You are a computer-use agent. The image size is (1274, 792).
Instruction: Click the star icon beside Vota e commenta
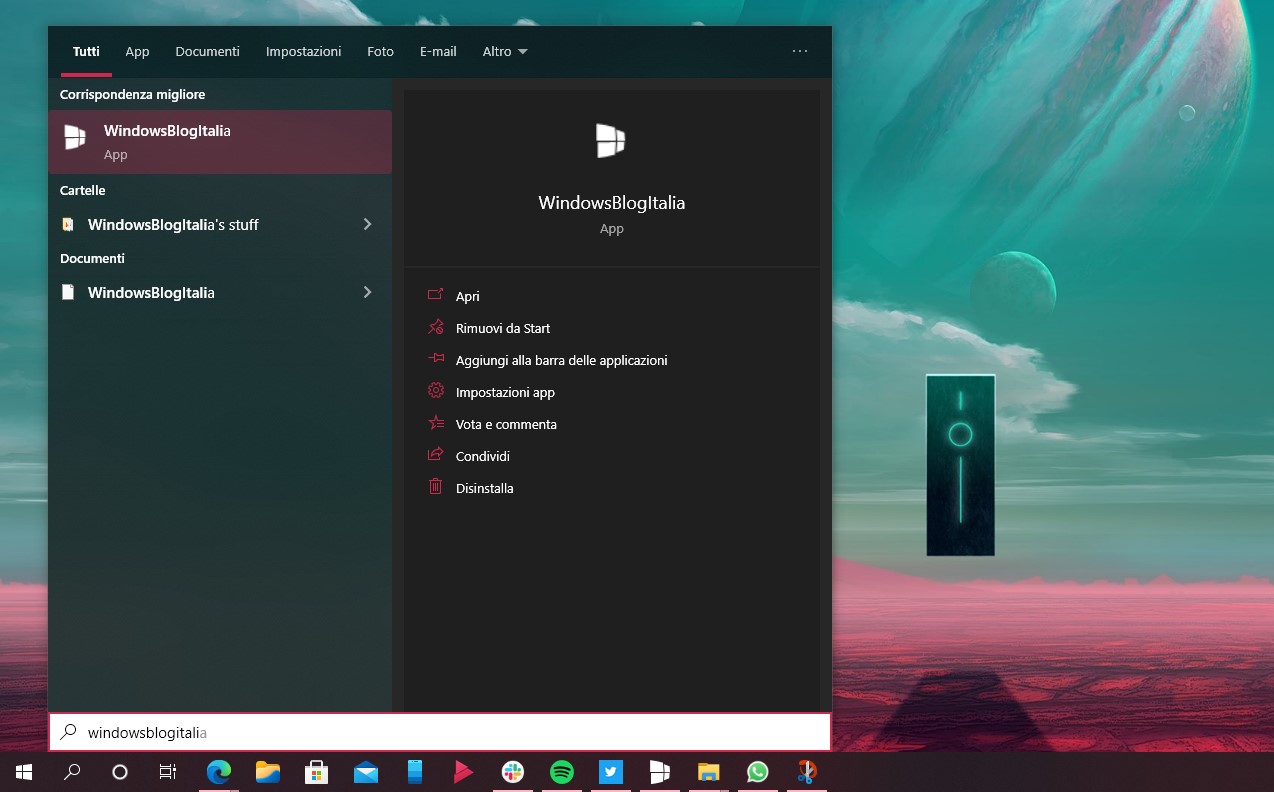point(435,423)
